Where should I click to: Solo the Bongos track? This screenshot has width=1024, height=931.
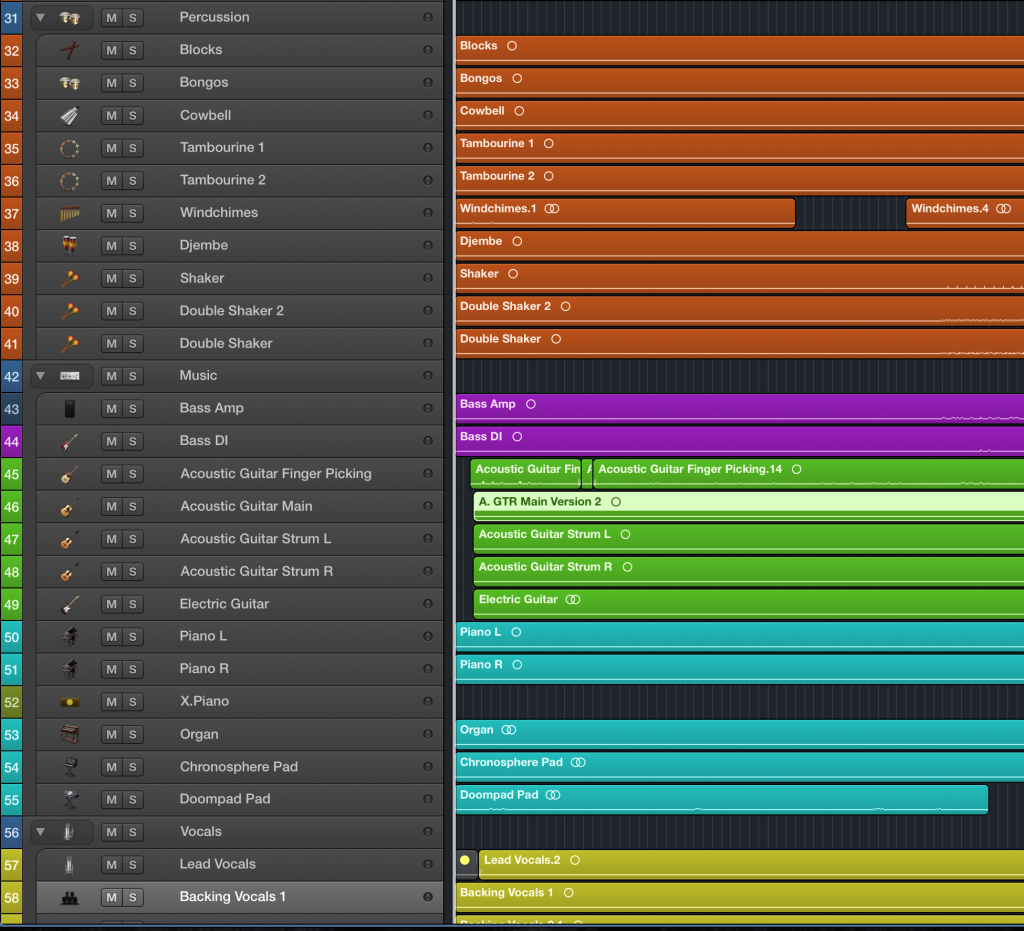[x=133, y=83]
